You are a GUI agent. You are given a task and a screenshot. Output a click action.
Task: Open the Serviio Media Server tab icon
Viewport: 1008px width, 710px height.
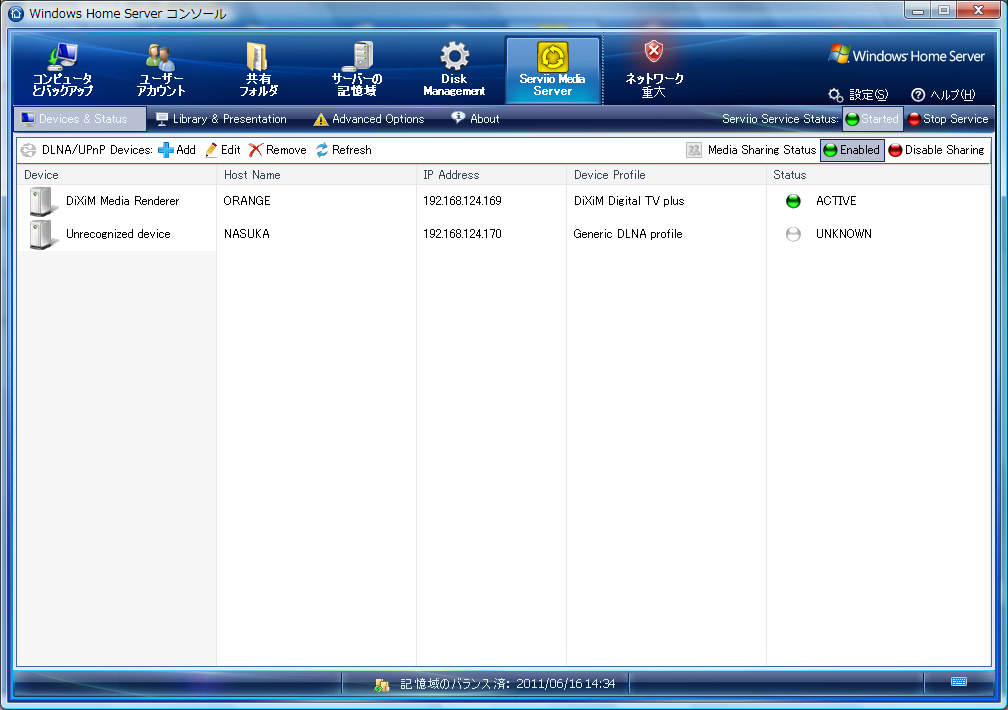(x=553, y=56)
